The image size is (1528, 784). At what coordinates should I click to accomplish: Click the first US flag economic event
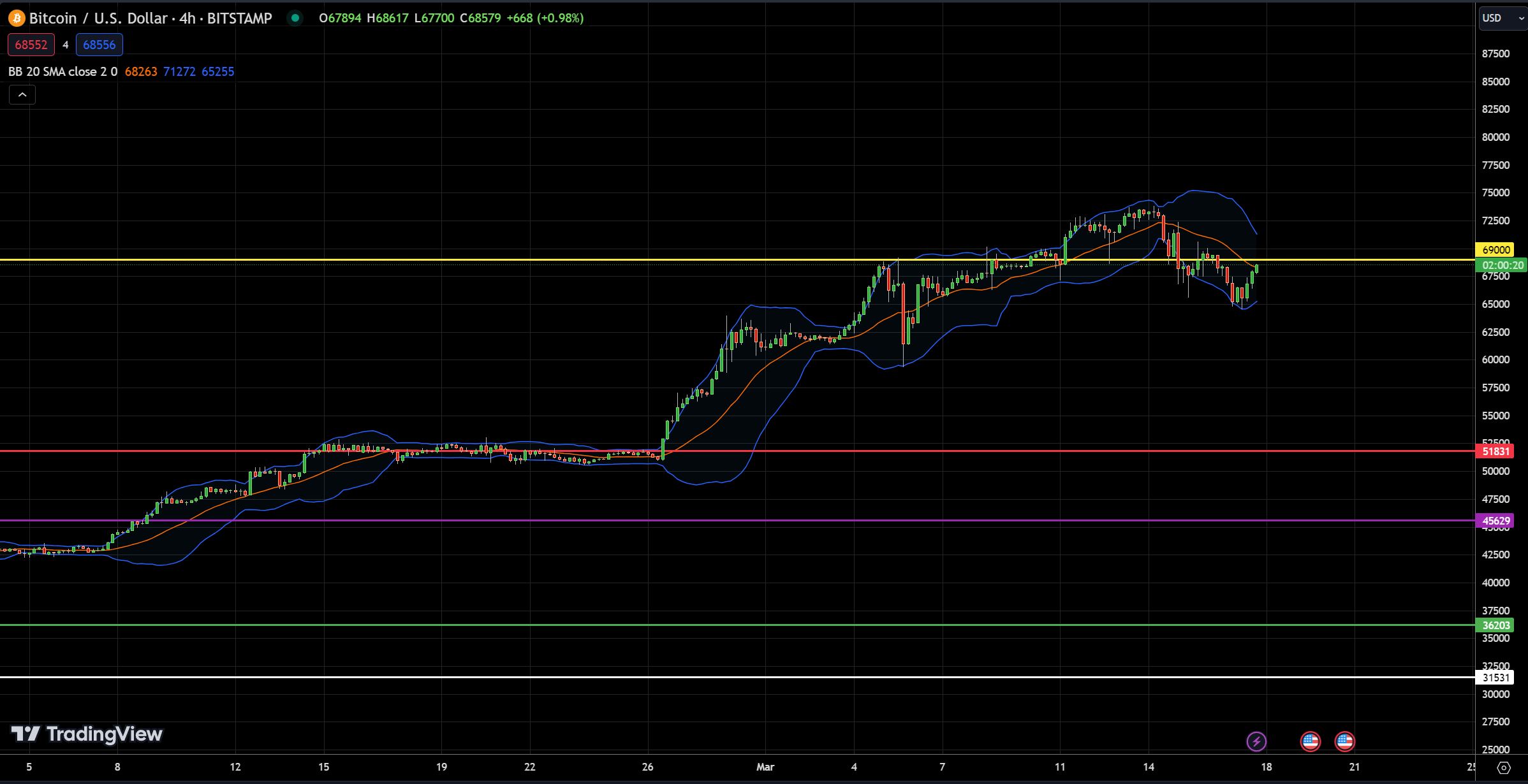1310,741
